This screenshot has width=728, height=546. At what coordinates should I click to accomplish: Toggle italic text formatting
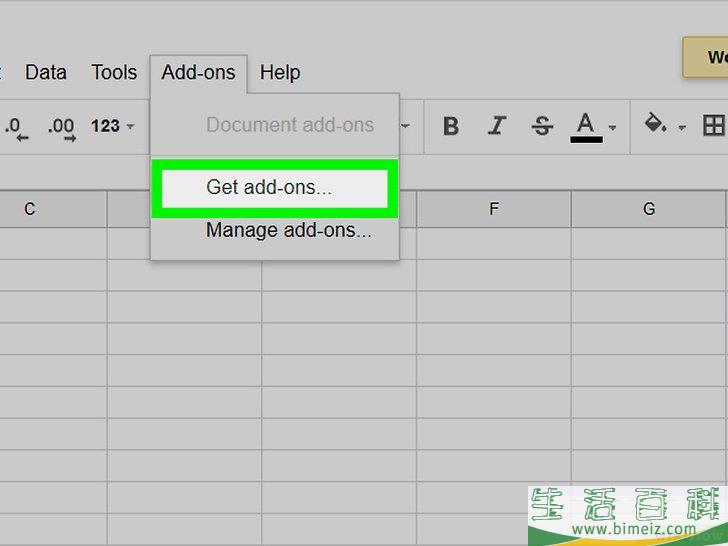click(497, 126)
